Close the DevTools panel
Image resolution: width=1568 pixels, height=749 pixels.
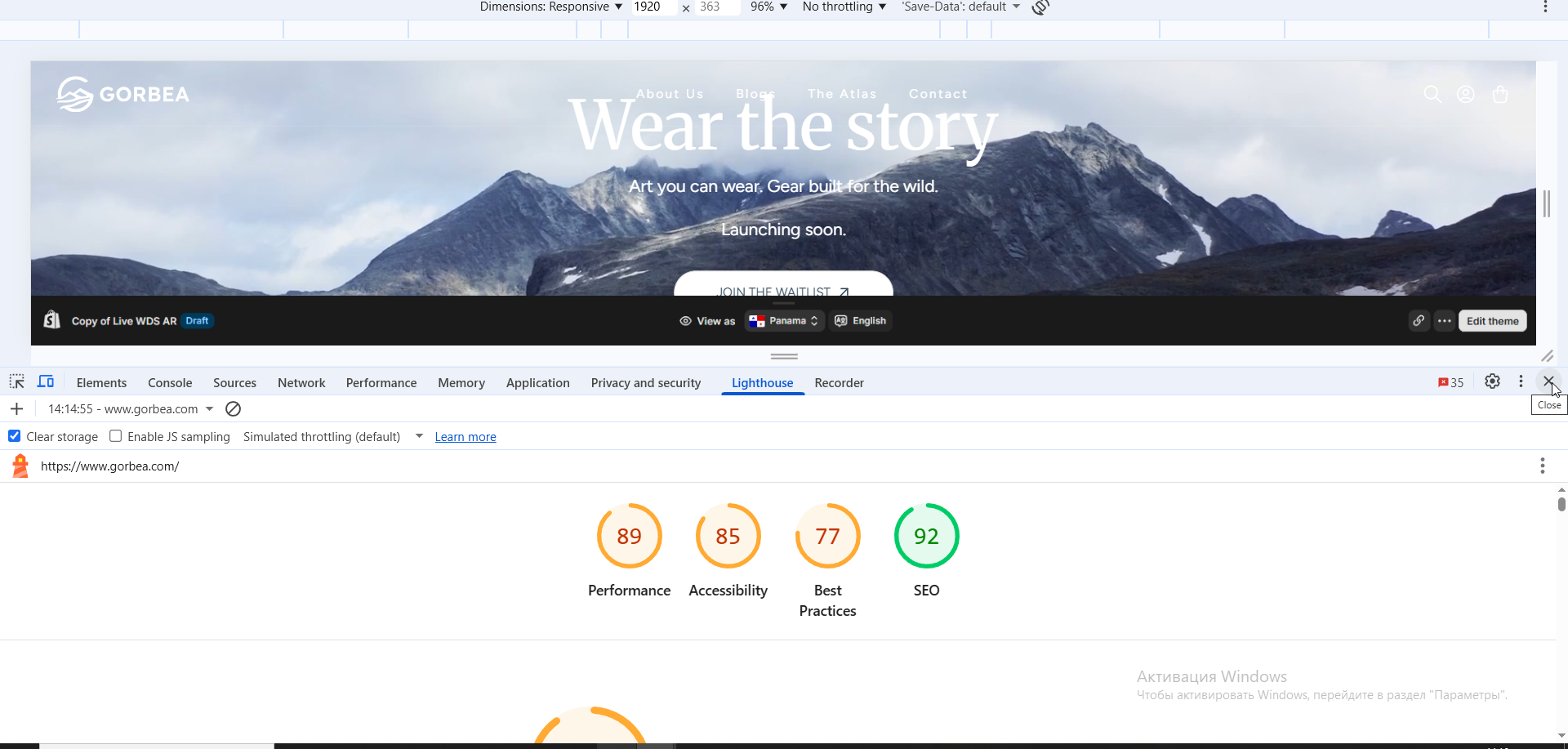(x=1548, y=381)
